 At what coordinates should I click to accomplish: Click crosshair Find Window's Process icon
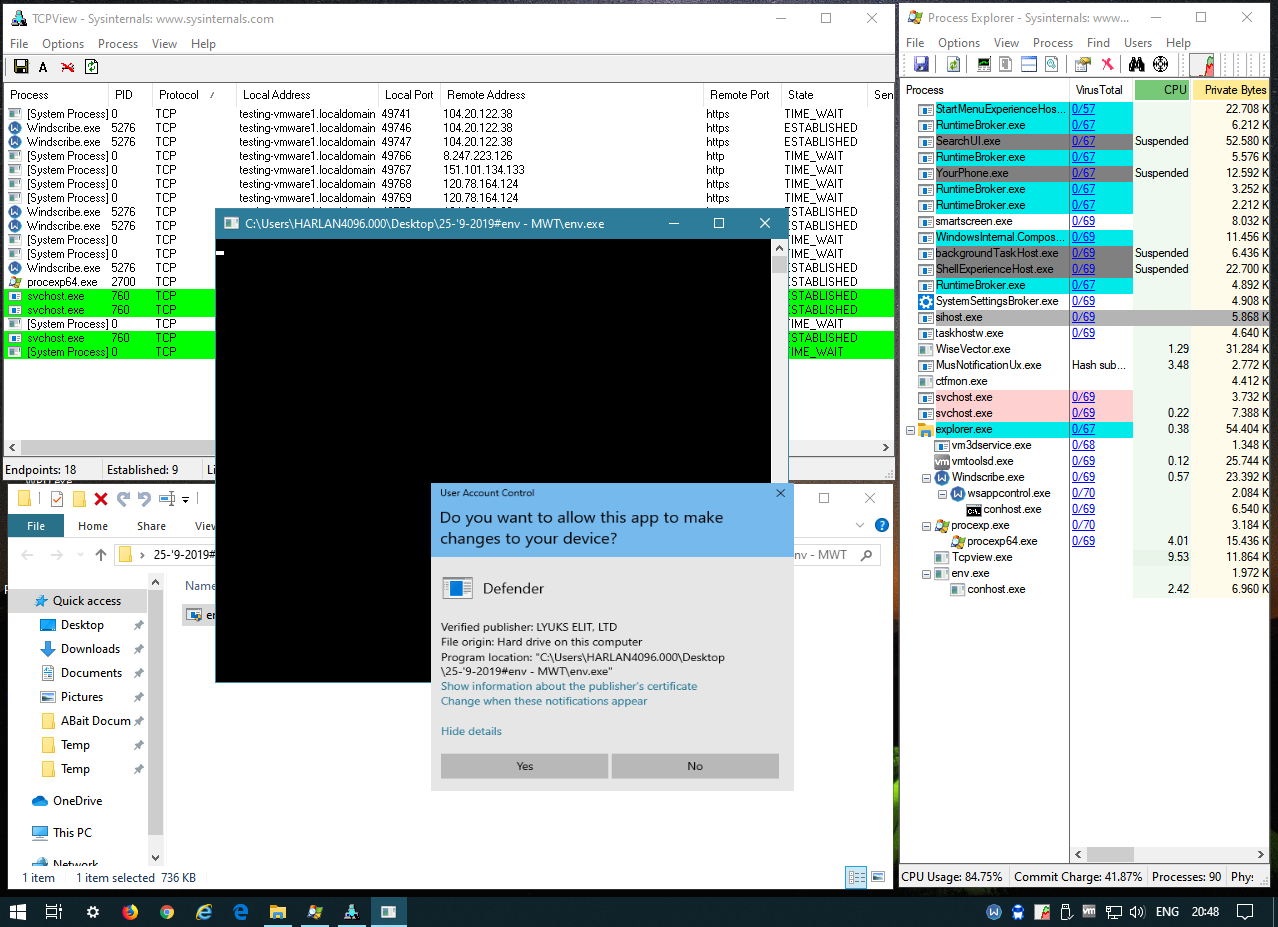click(1160, 64)
